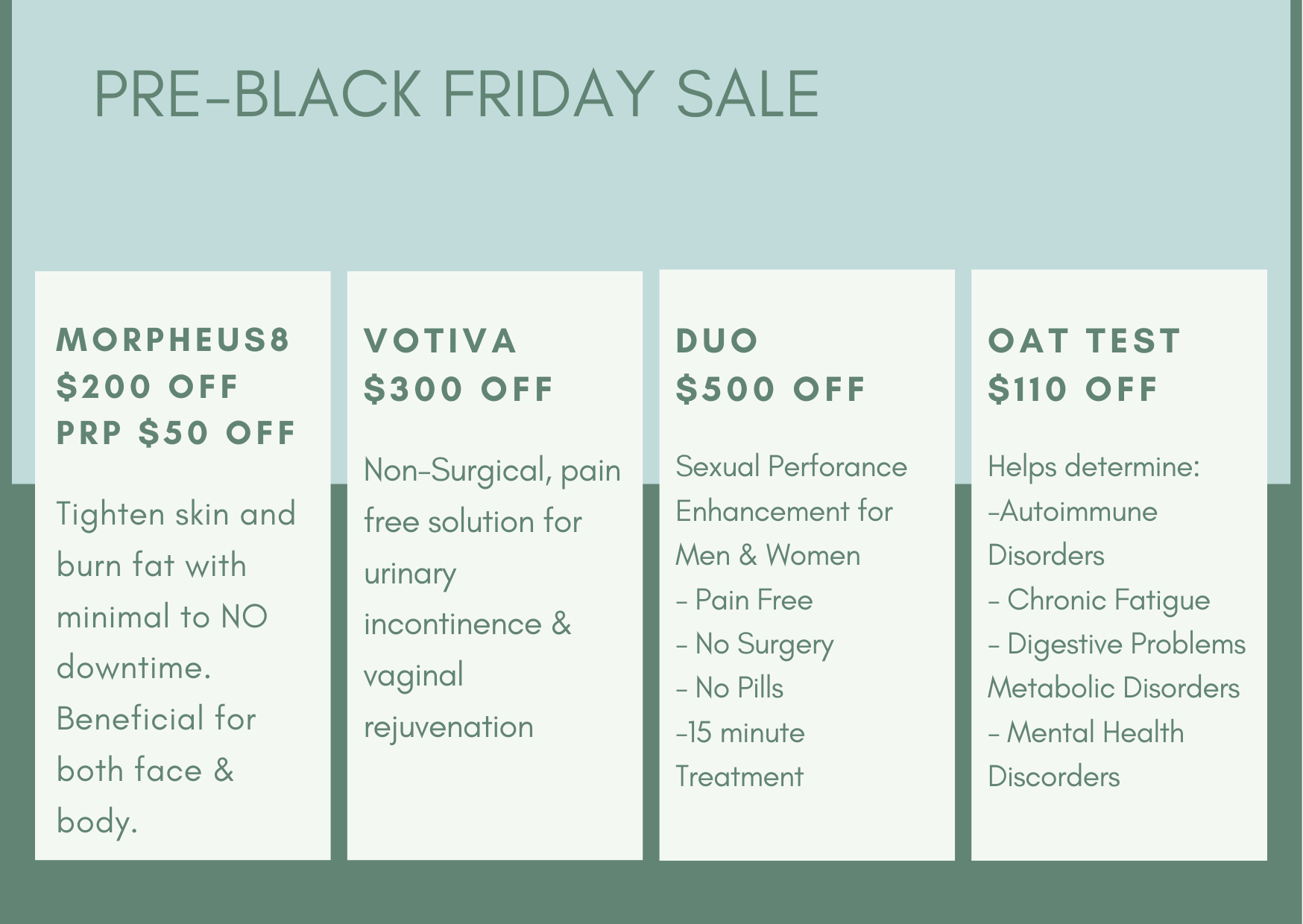The width and height of the screenshot is (1303, 924).
Task: Select the MORPHEUS8 $200 OFF title
Action: tap(173, 363)
